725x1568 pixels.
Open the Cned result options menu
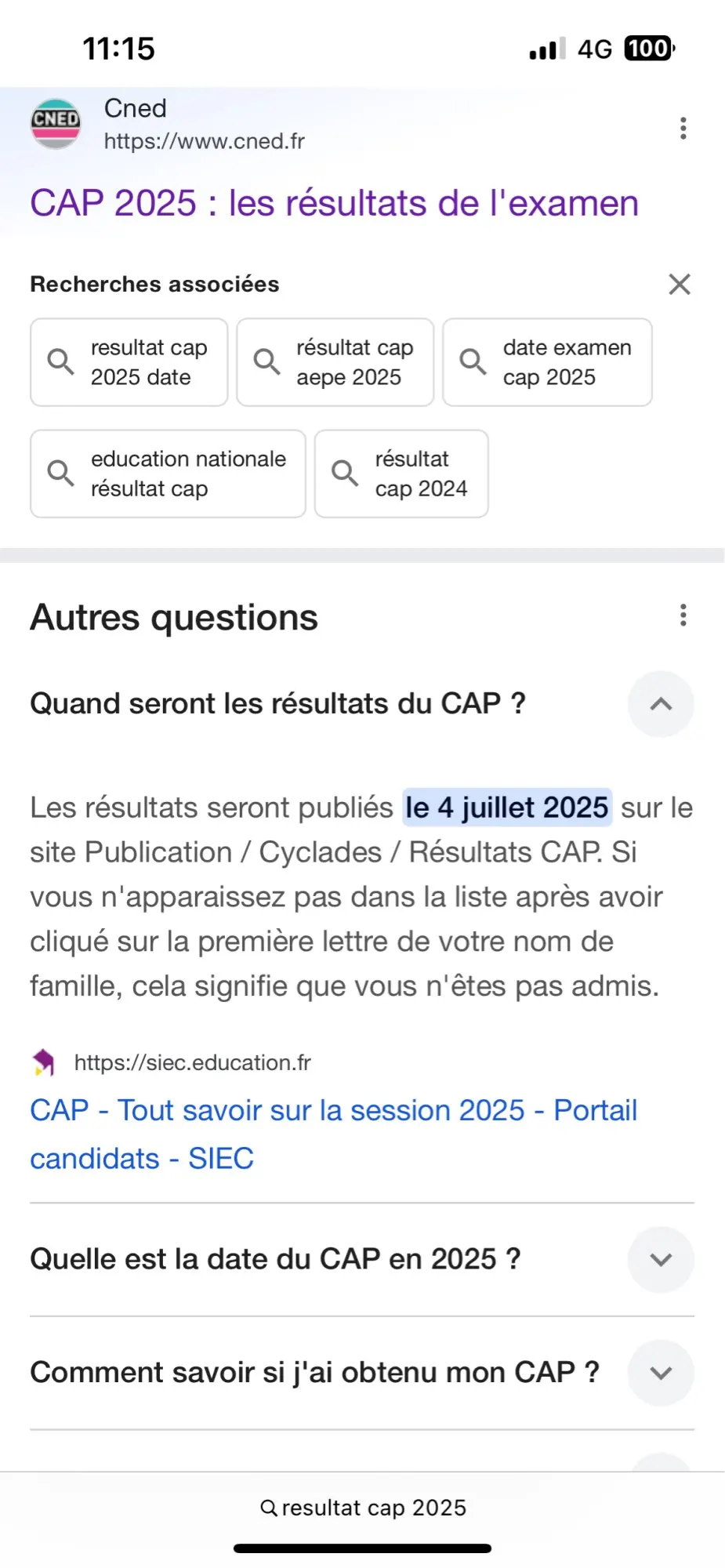[683, 128]
